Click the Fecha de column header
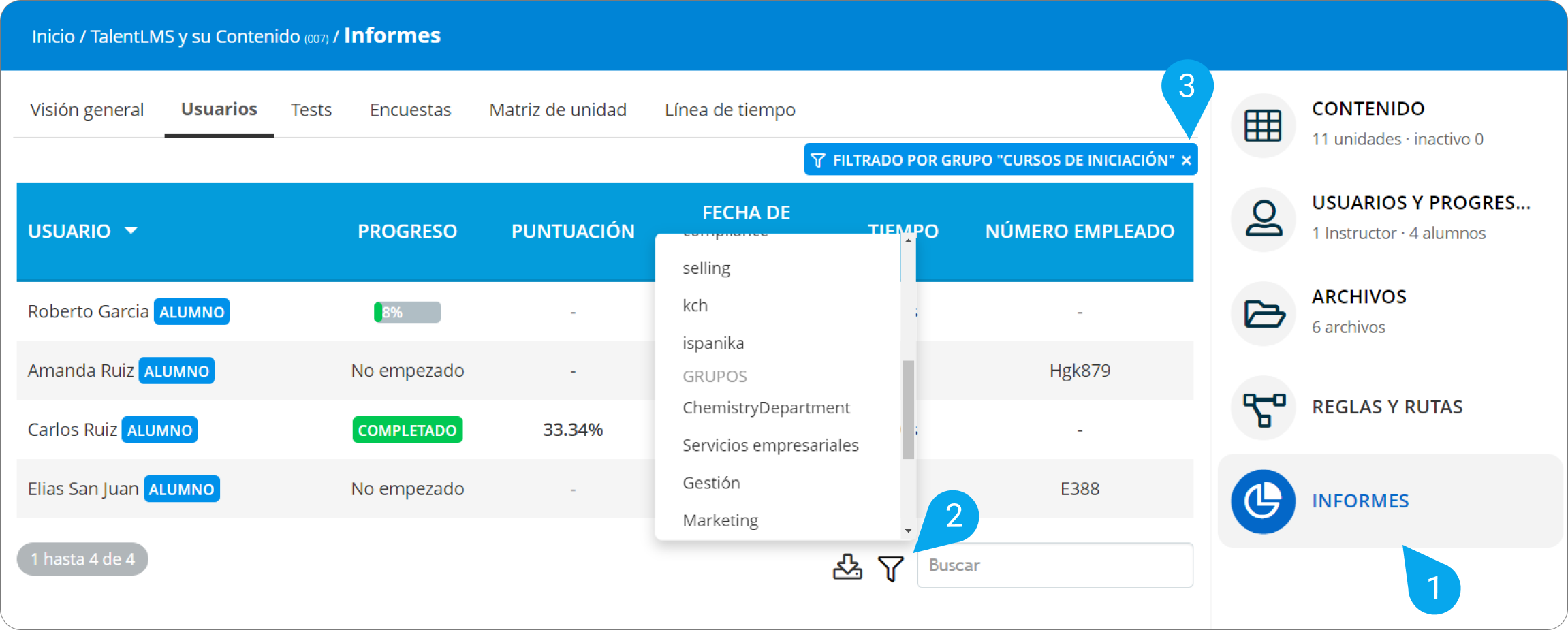This screenshot has width=1568, height=630. coord(746,213)
